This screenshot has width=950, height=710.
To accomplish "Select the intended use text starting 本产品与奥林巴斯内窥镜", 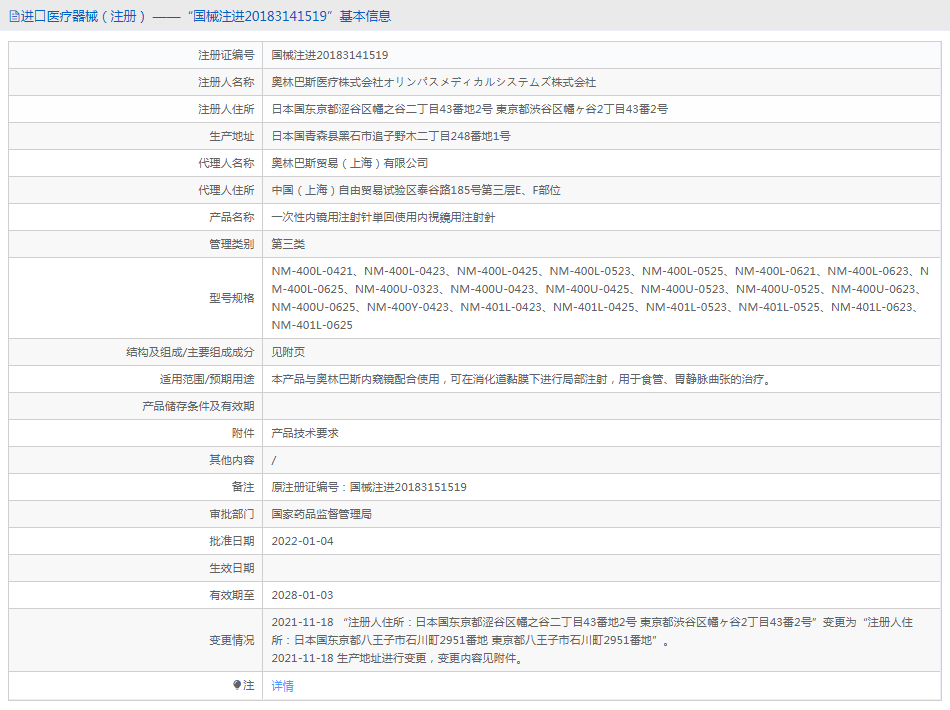I will point(522,379).
